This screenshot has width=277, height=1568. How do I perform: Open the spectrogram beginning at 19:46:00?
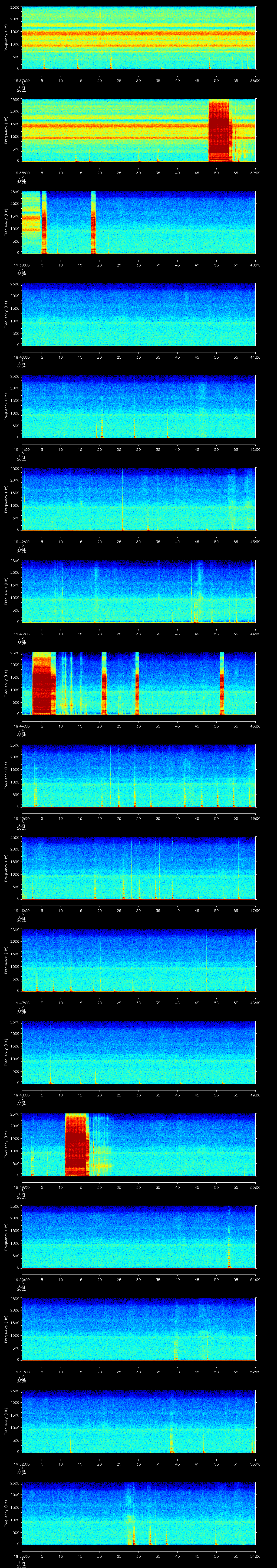coord(139,868)
